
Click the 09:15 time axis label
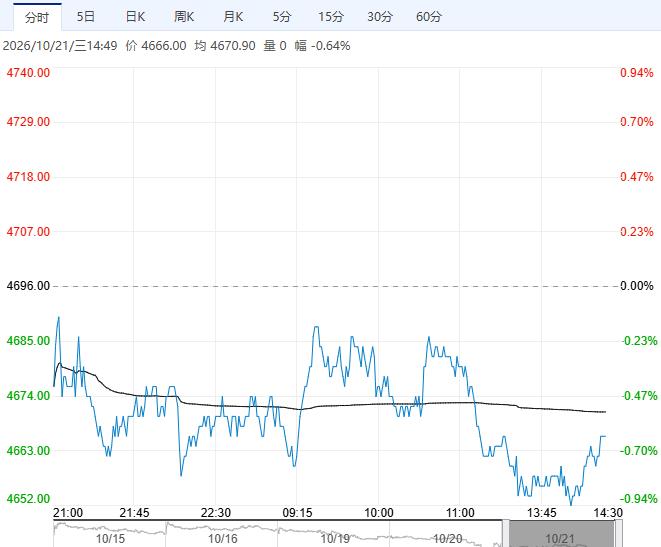(x=297, y=513)
